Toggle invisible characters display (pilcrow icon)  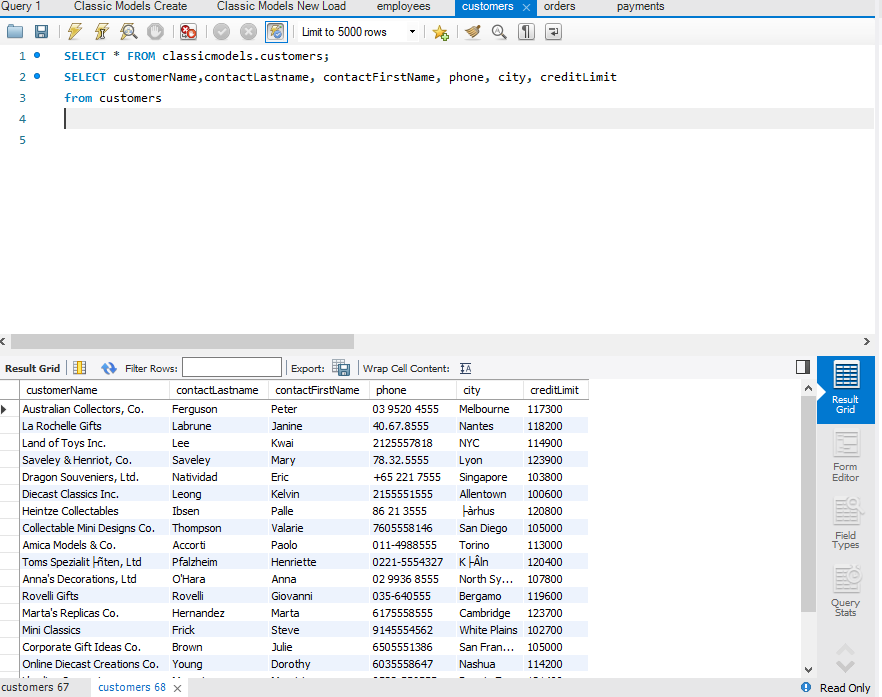pos(526,32)
